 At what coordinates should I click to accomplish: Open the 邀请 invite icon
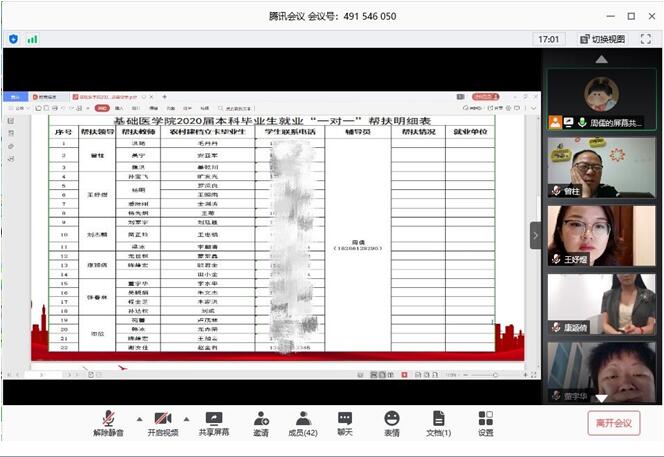tap(261, 423)
